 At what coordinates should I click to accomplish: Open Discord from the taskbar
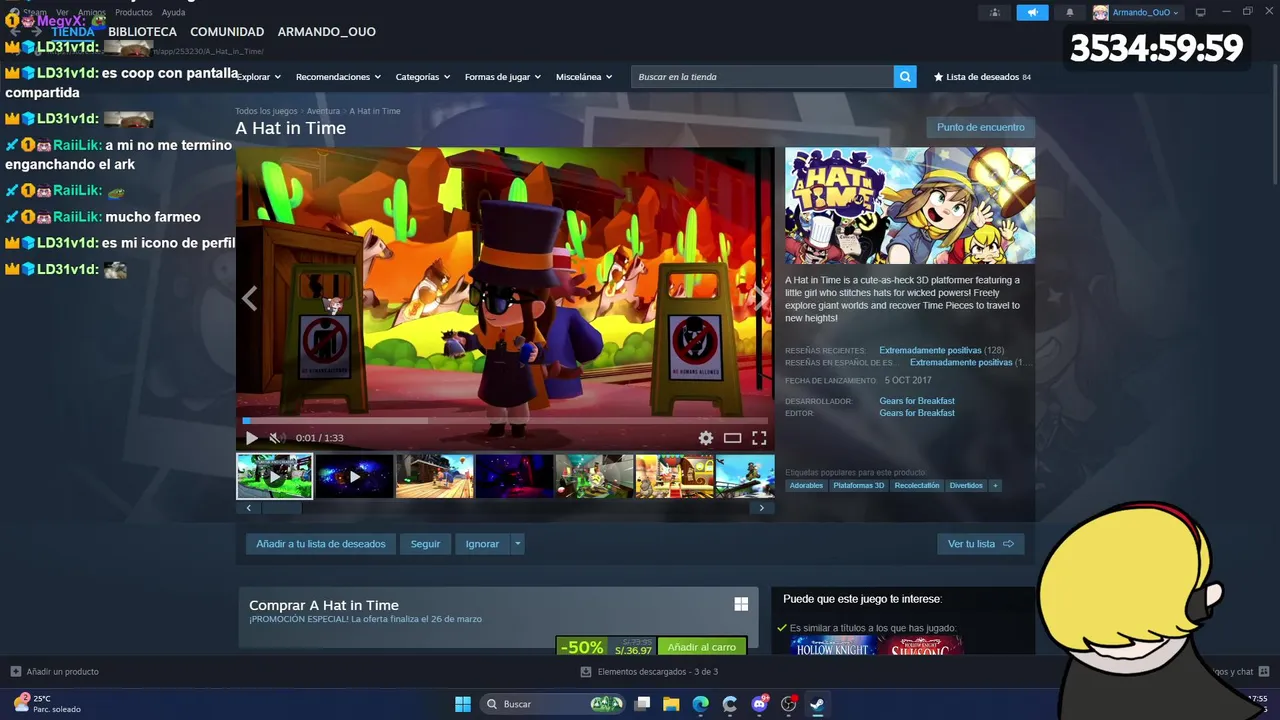pos(759,704)
